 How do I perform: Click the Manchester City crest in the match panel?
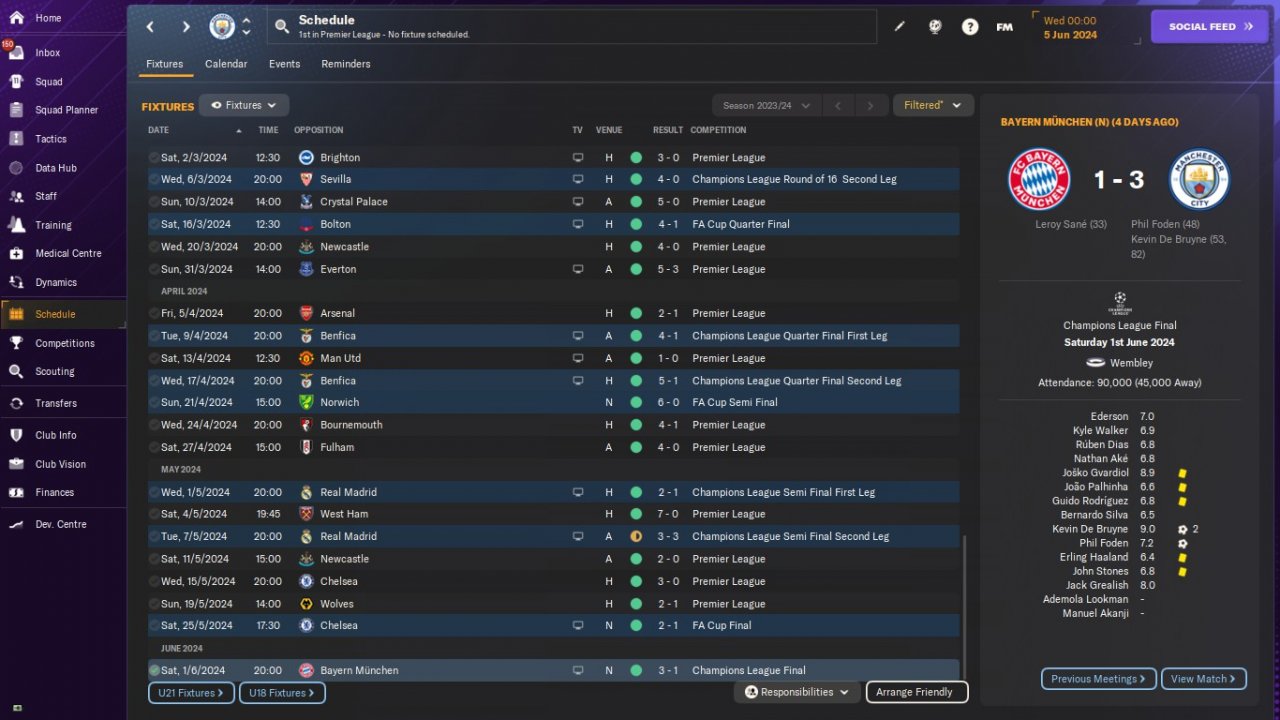point(1199,180)
